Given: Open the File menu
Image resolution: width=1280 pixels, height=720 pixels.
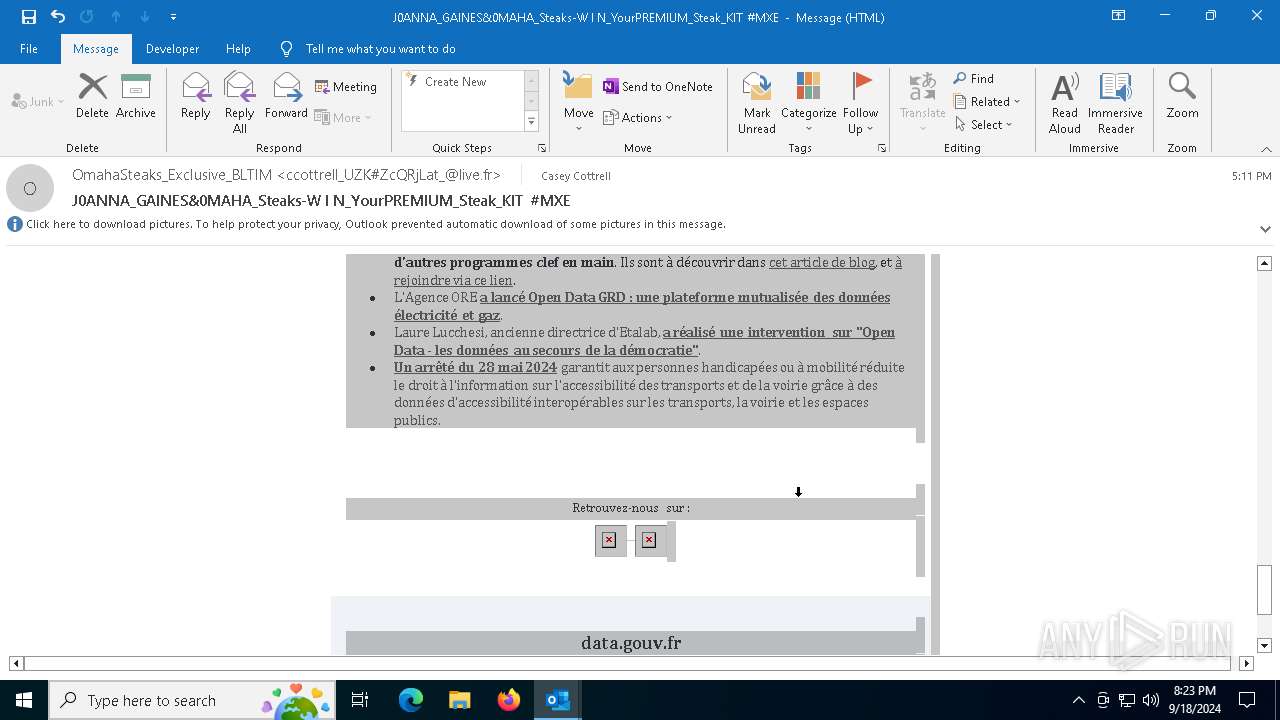Looking at the screenshot, I should point(29,49).
